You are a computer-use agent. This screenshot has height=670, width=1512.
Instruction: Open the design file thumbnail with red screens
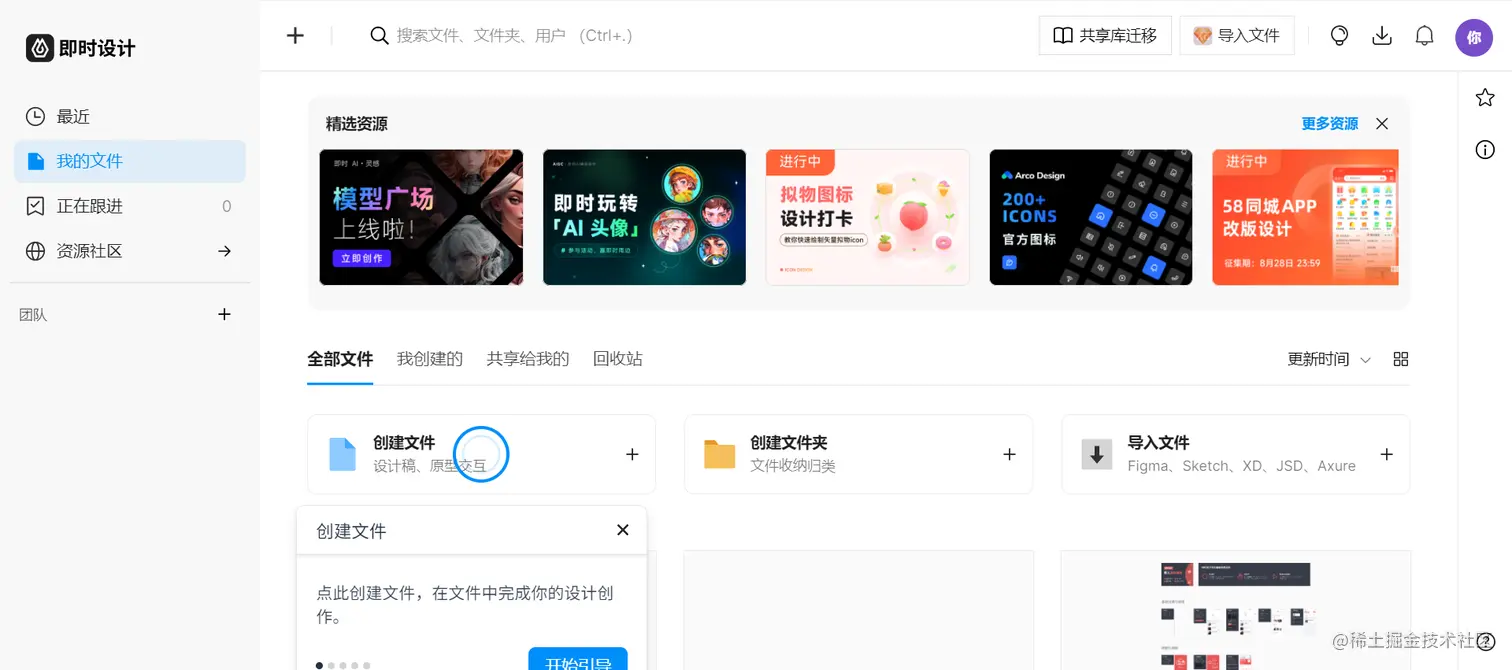tap(1235, 610)
